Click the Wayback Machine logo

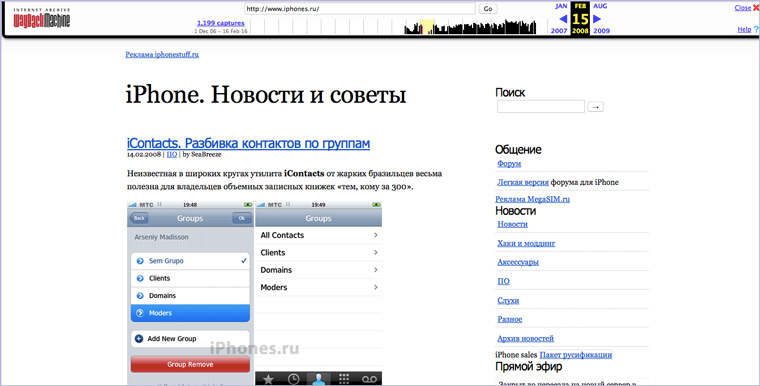[x=42, y=18]
